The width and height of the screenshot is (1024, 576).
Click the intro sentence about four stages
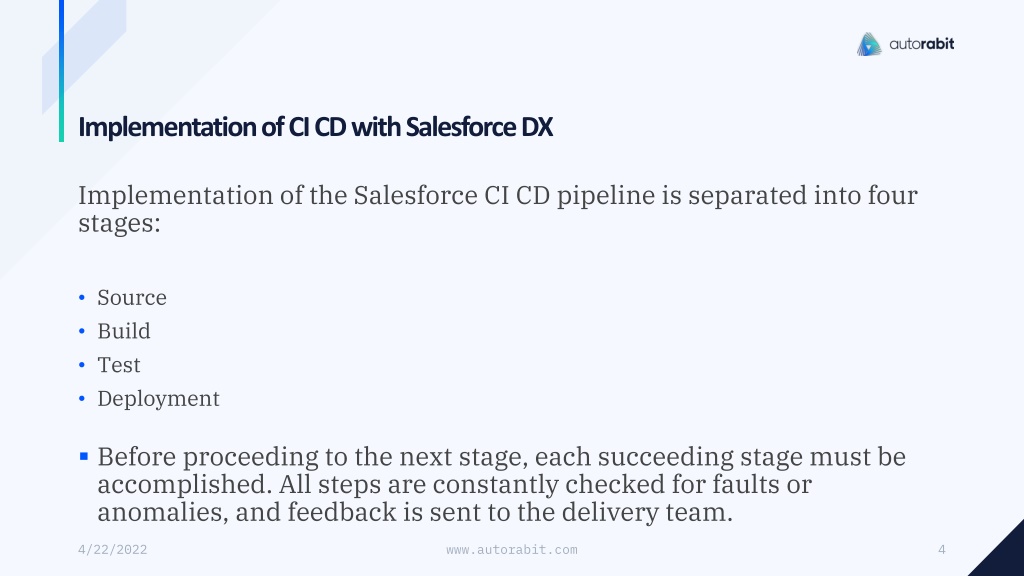498,209
